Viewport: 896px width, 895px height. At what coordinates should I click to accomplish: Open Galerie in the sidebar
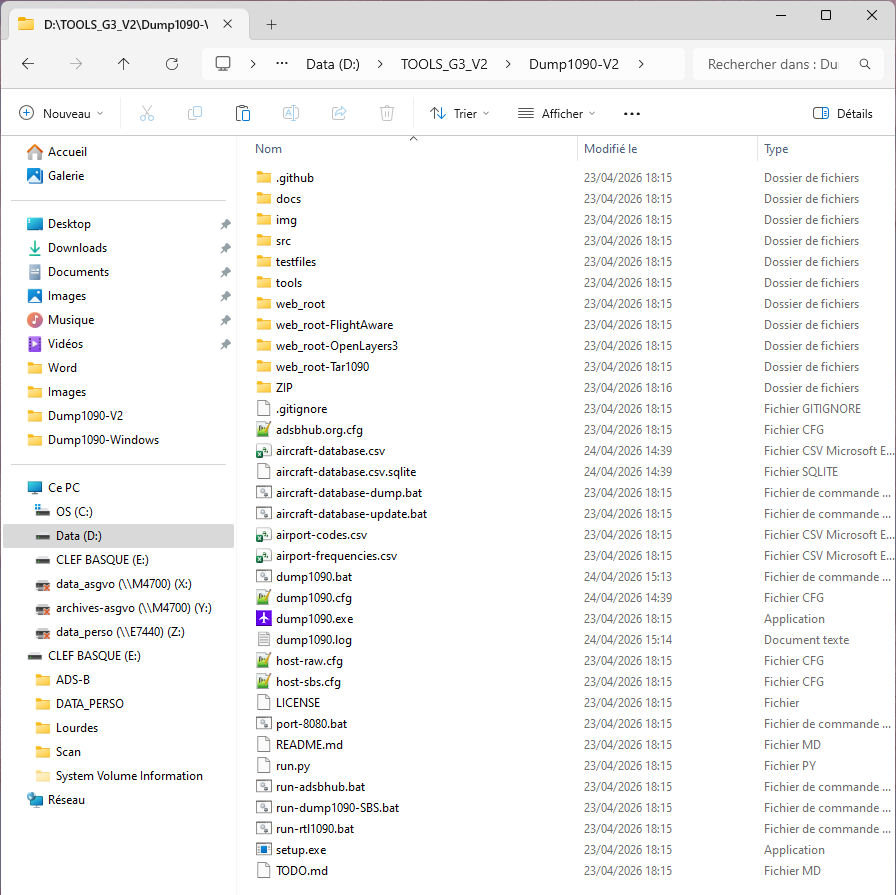55,176
